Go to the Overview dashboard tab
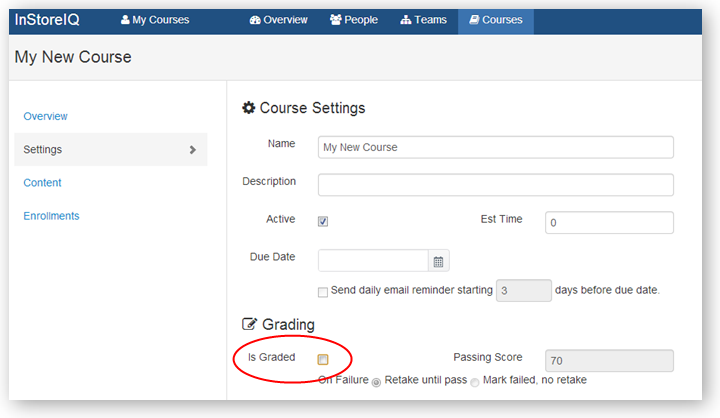This screenshot has width=720, height=418. tap(279, 20)
